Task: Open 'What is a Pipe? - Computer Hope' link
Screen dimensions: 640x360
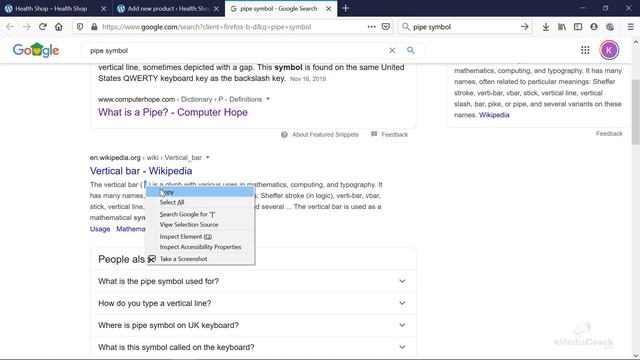Action: [x=173, y=112]
